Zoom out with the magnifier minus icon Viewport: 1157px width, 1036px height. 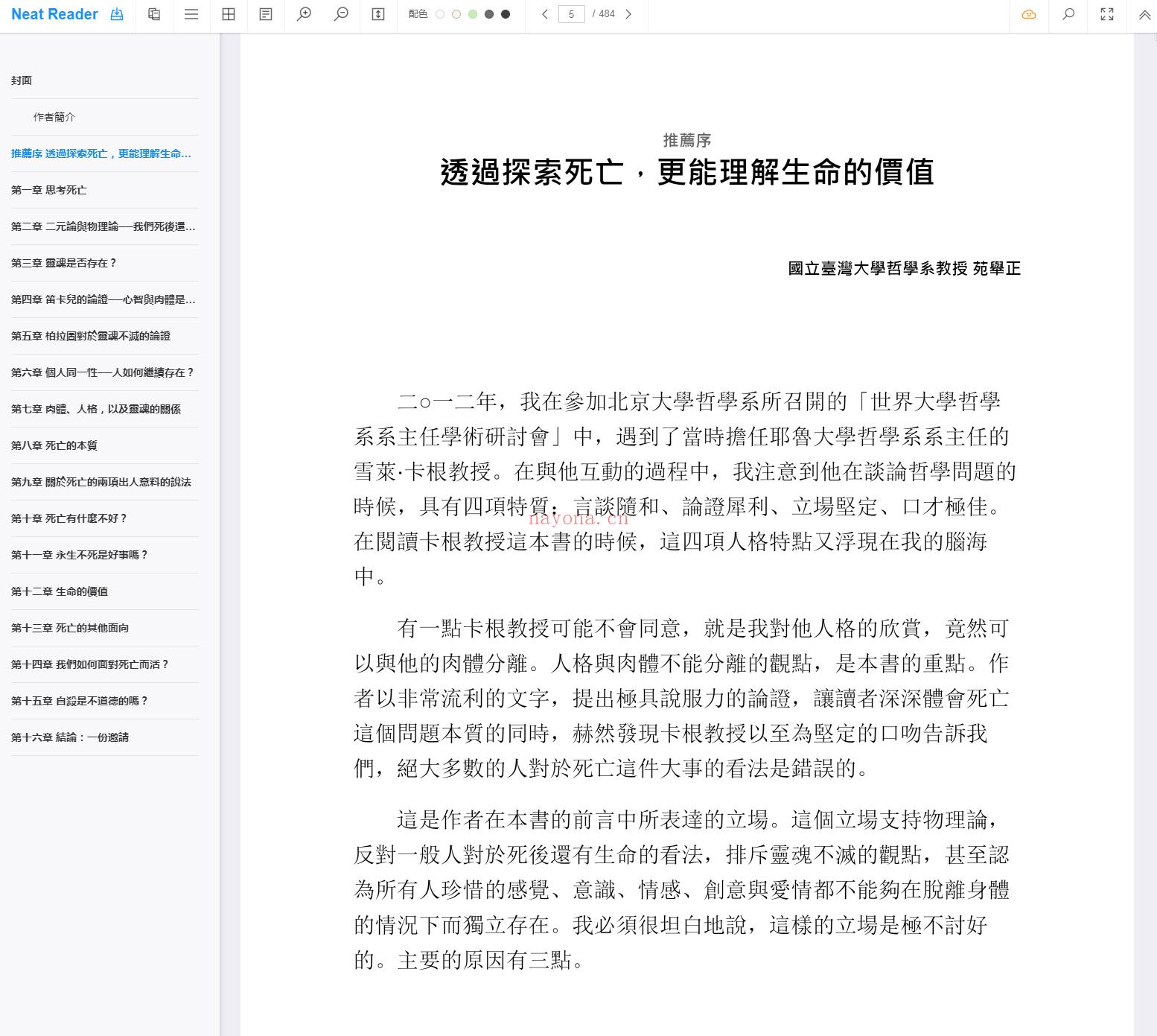coord(341,14)
